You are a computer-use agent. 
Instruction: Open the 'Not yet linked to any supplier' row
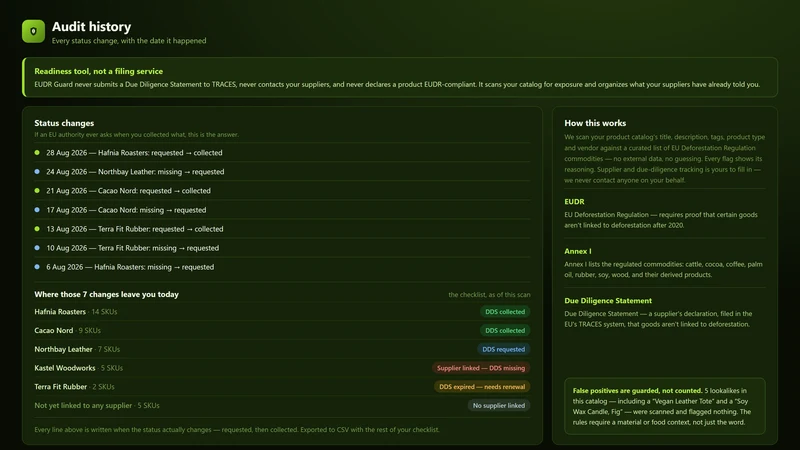[x=282, y=406]
